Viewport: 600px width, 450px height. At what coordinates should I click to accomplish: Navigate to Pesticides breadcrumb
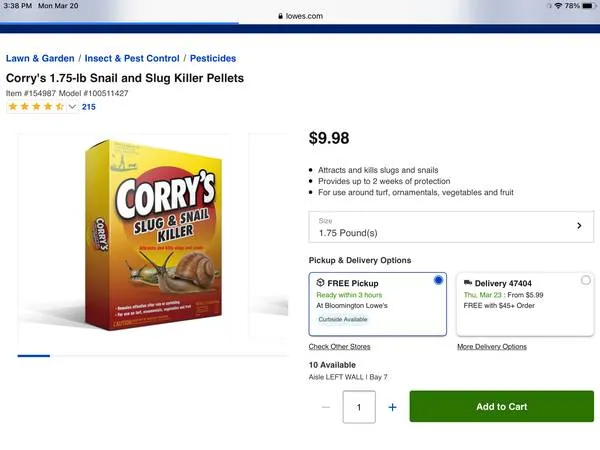click(213, 59)
